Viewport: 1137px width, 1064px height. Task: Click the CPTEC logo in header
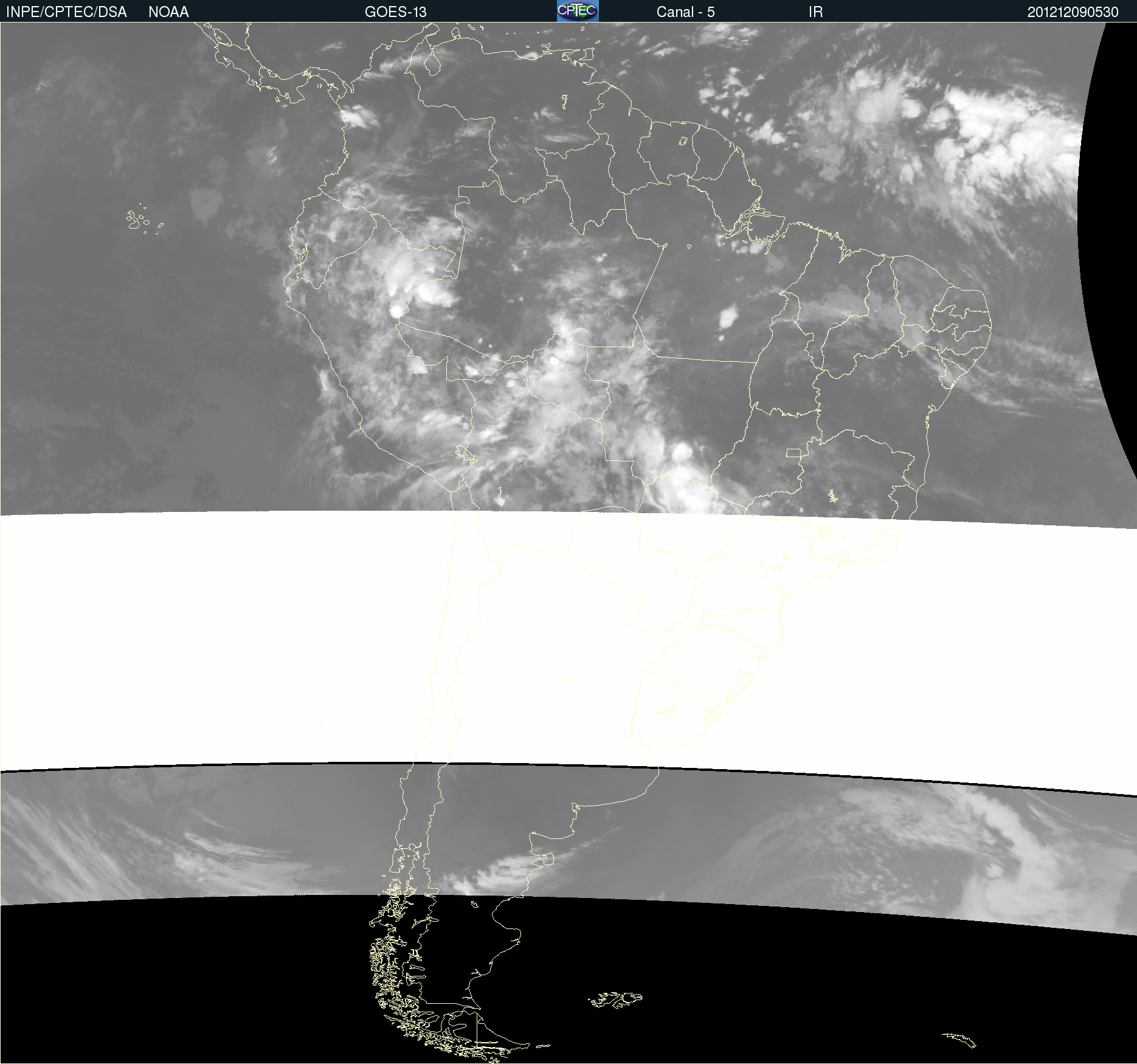pos(578,11)
